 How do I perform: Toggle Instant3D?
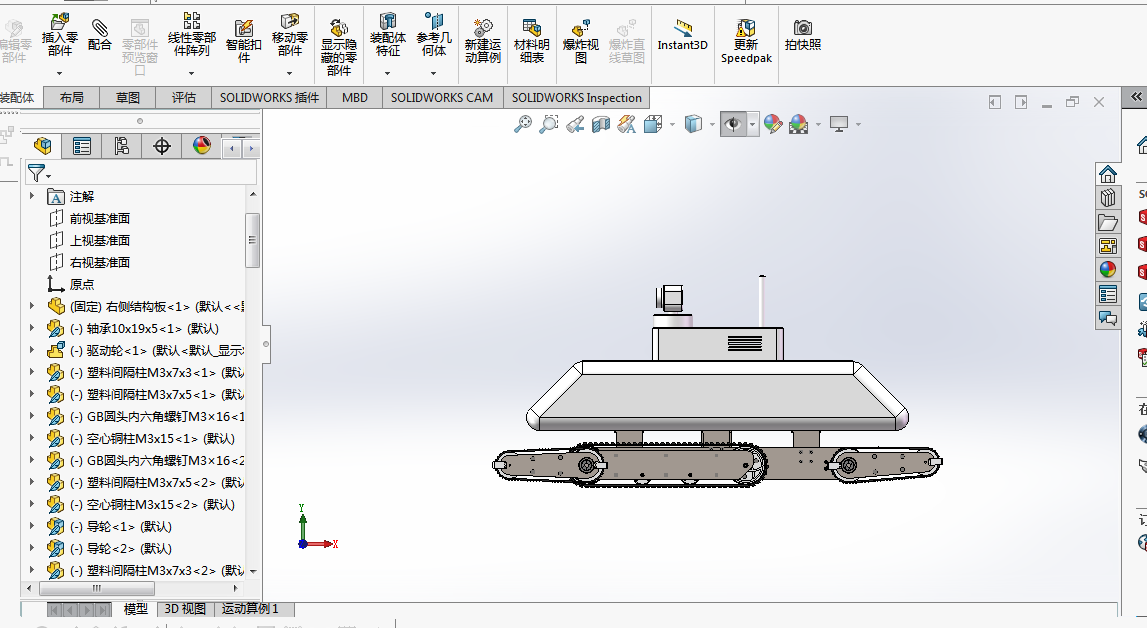pos(682,35)
